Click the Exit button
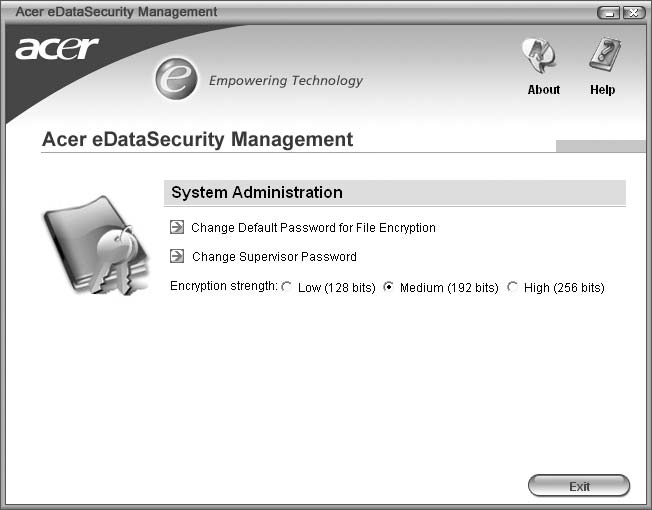Viewport: 652px width, 510px height. coord(579,485)
